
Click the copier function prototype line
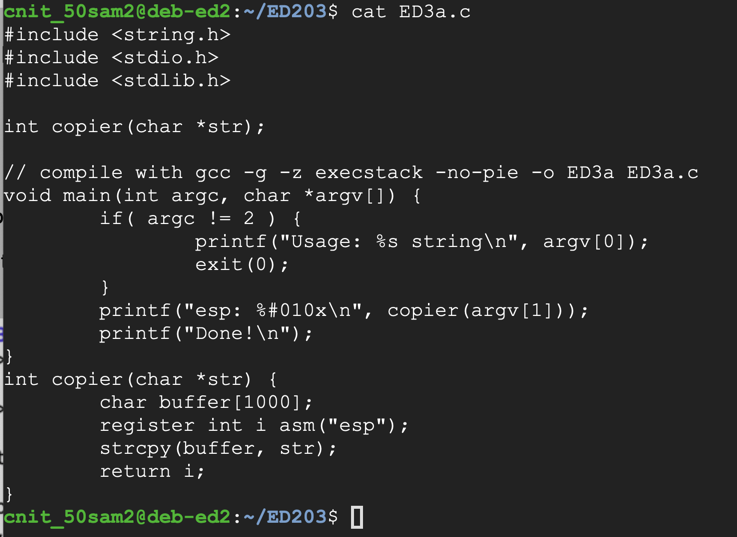click(135, 127)
